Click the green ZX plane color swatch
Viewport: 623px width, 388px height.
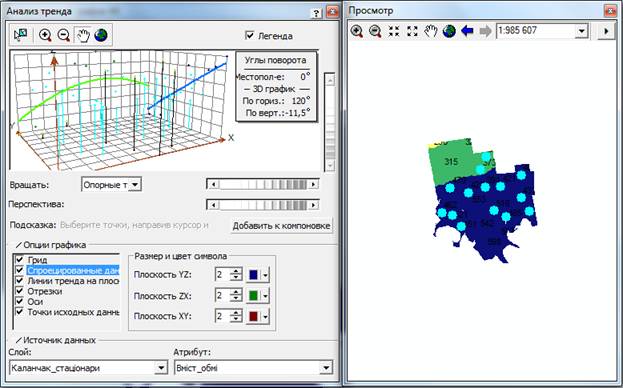click(253, 296)
